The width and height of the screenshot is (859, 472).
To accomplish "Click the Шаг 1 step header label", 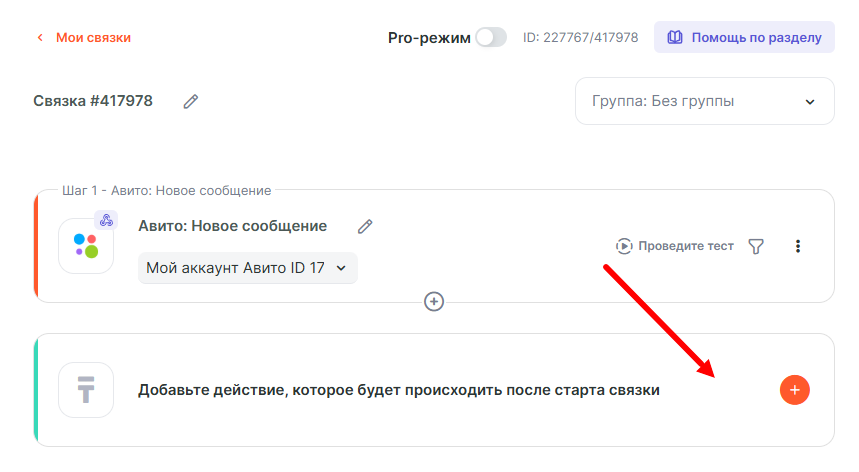I will 167,190.
